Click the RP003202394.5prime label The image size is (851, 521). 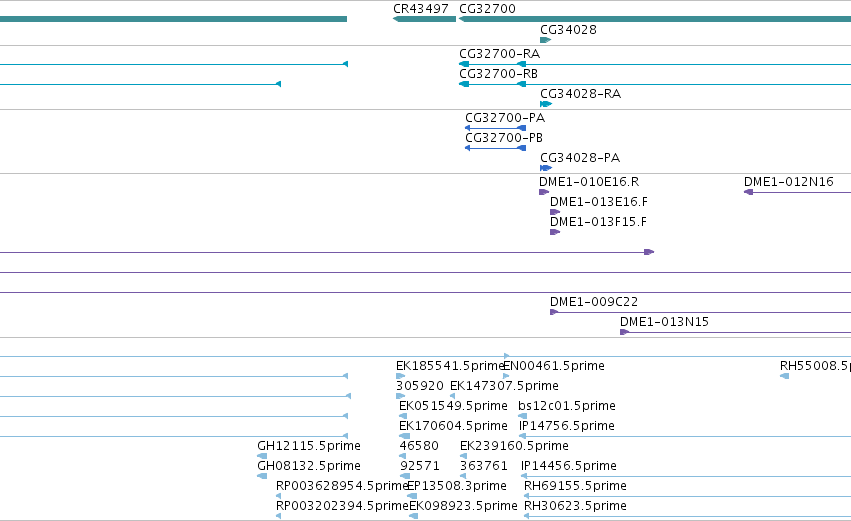pyautogui.click(x=341, y=506)
